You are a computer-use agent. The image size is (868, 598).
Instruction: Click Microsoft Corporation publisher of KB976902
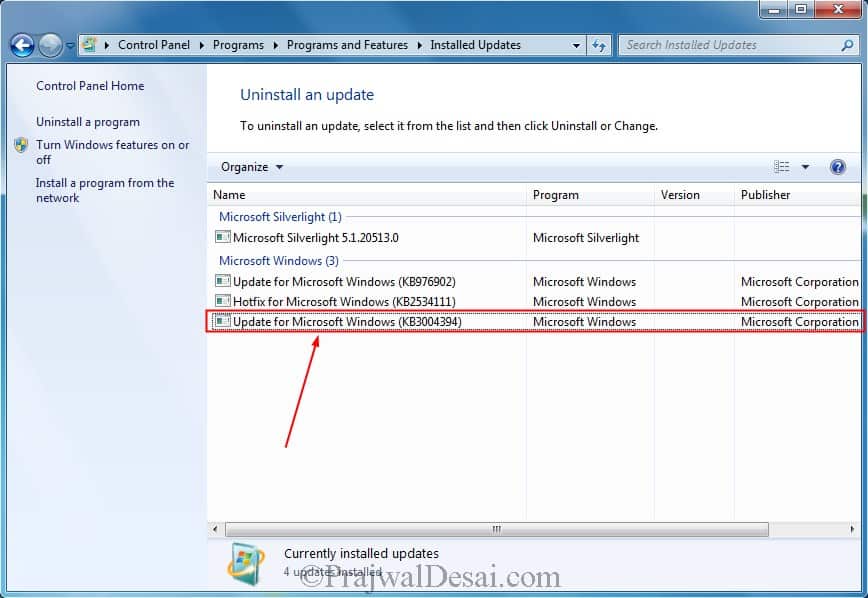click(799, 282)
